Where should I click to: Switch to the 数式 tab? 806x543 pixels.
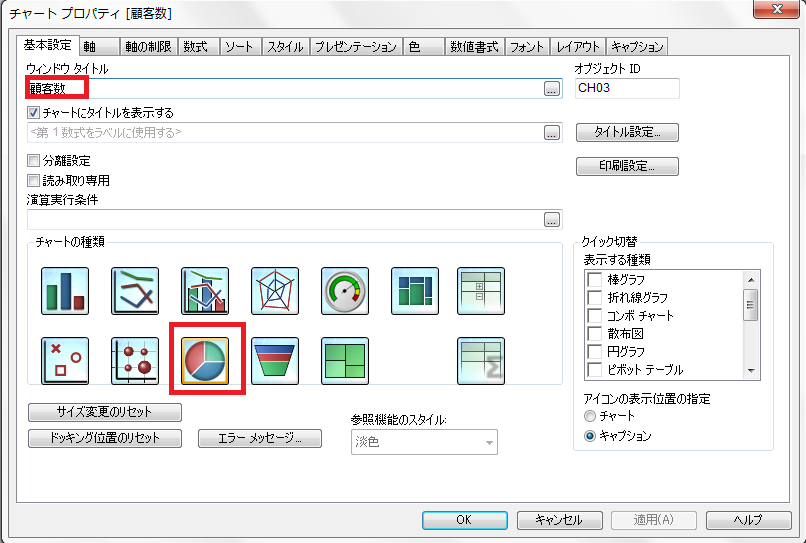coord(197,46)
